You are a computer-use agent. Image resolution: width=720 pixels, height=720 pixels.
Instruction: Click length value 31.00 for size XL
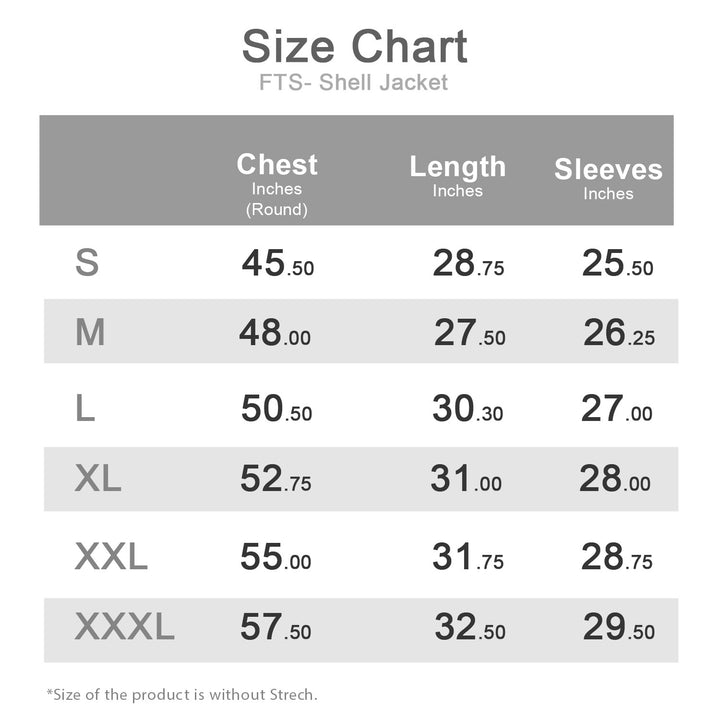pyautogui.click(x=466, y=480)
